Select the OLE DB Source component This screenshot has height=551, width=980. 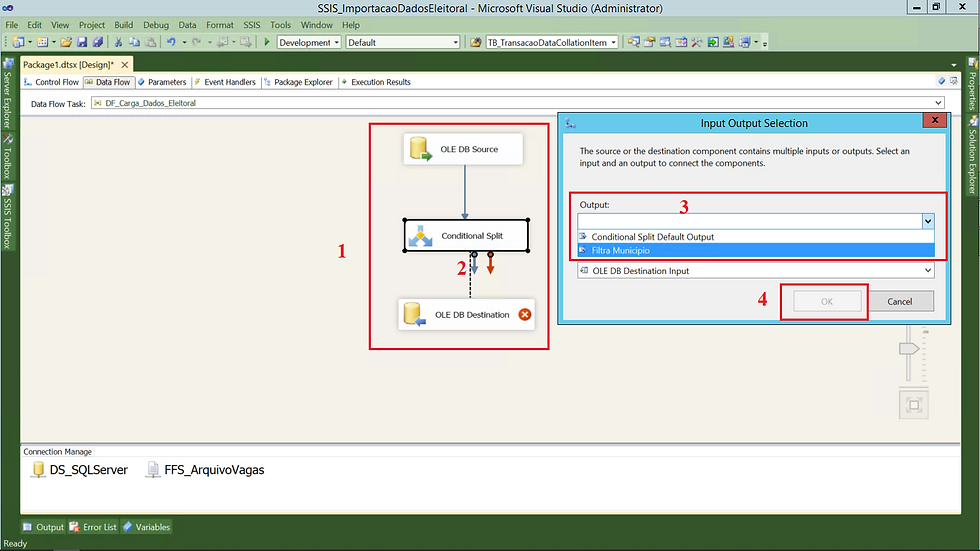463,149
